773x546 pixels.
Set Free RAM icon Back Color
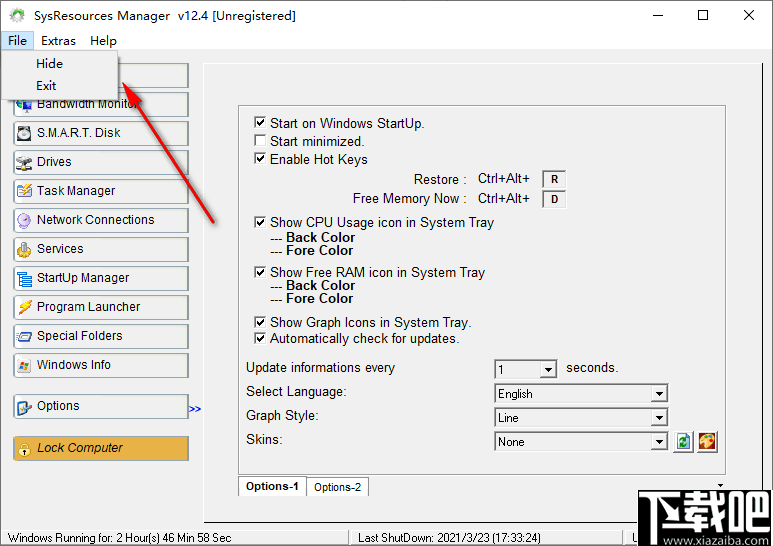coord(320,286)
